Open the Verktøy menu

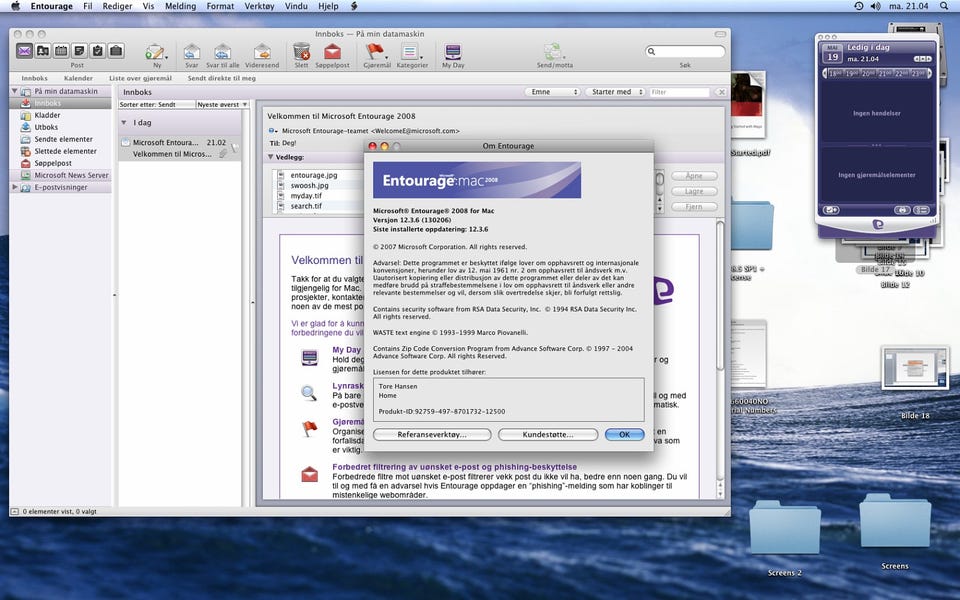[x=259, y=6]
